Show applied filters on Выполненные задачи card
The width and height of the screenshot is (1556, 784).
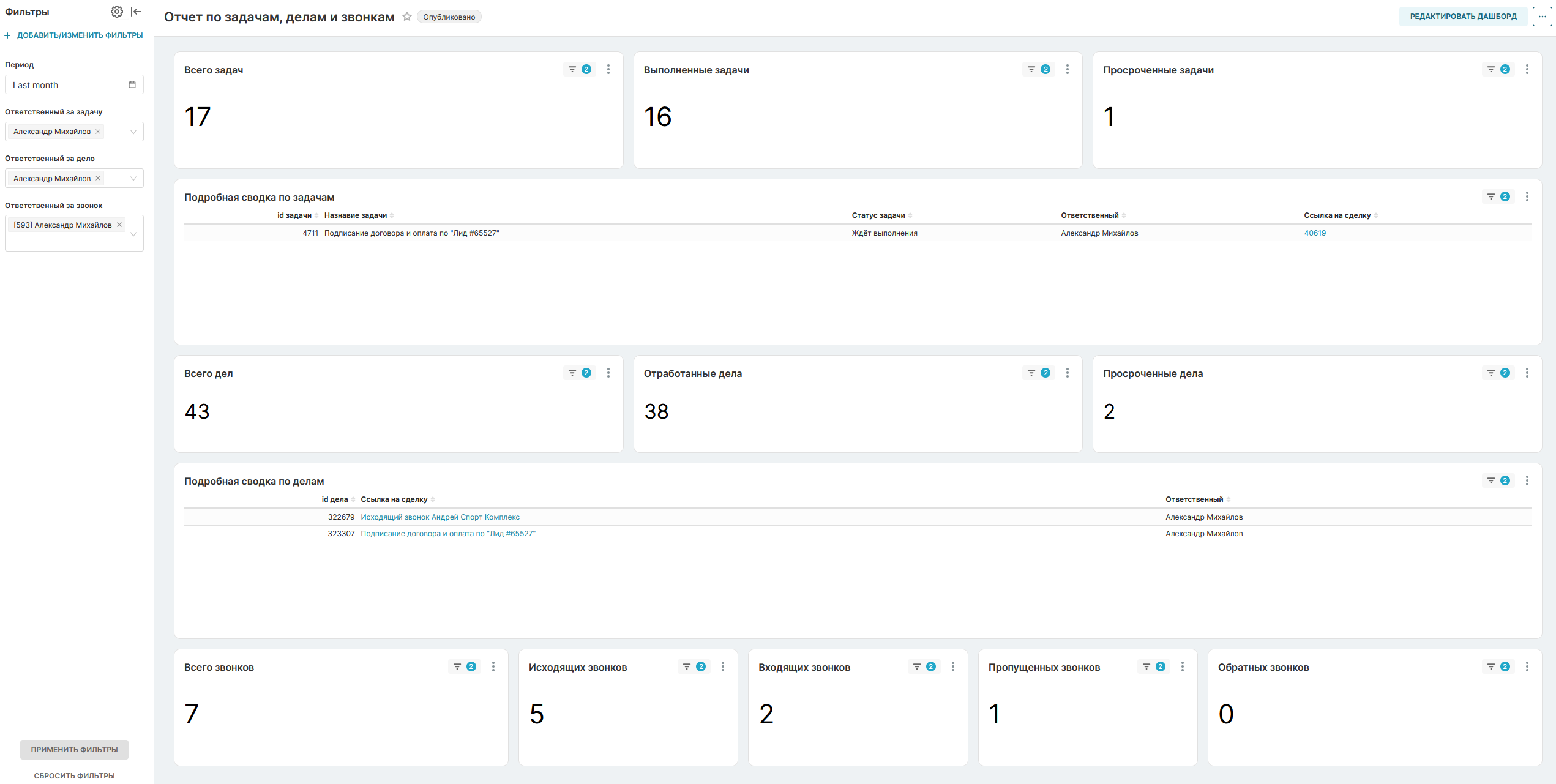[1038, 69]
